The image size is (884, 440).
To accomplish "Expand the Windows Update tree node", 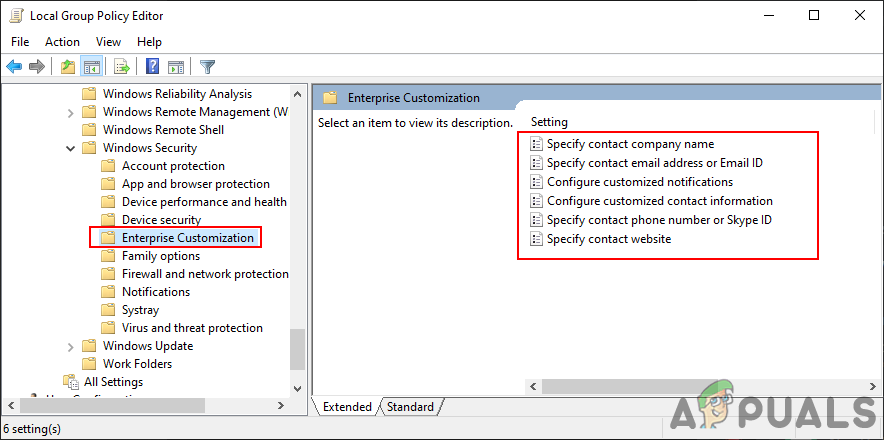I will click(71, 346).
